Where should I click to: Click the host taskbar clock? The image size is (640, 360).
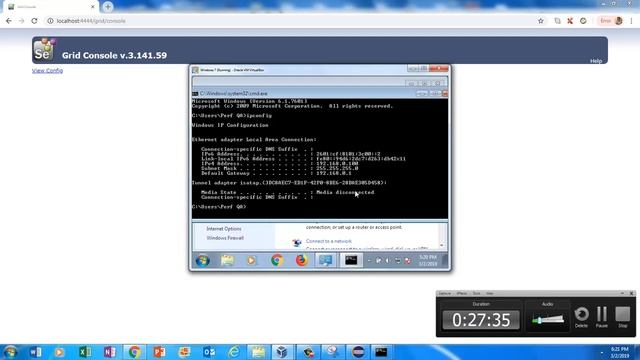click(x=620, y=353)
